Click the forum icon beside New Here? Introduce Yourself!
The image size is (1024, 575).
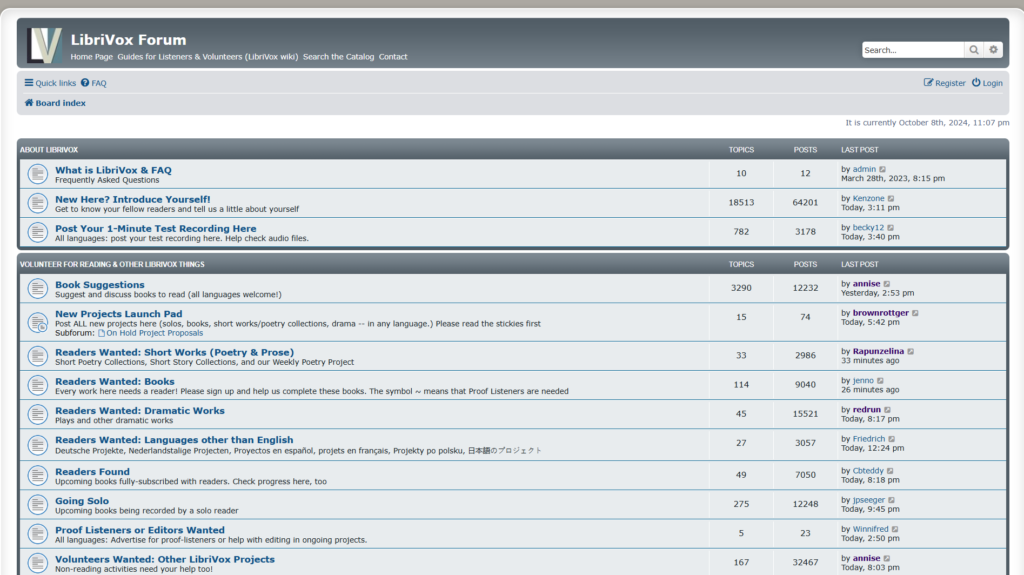(38, 203)
